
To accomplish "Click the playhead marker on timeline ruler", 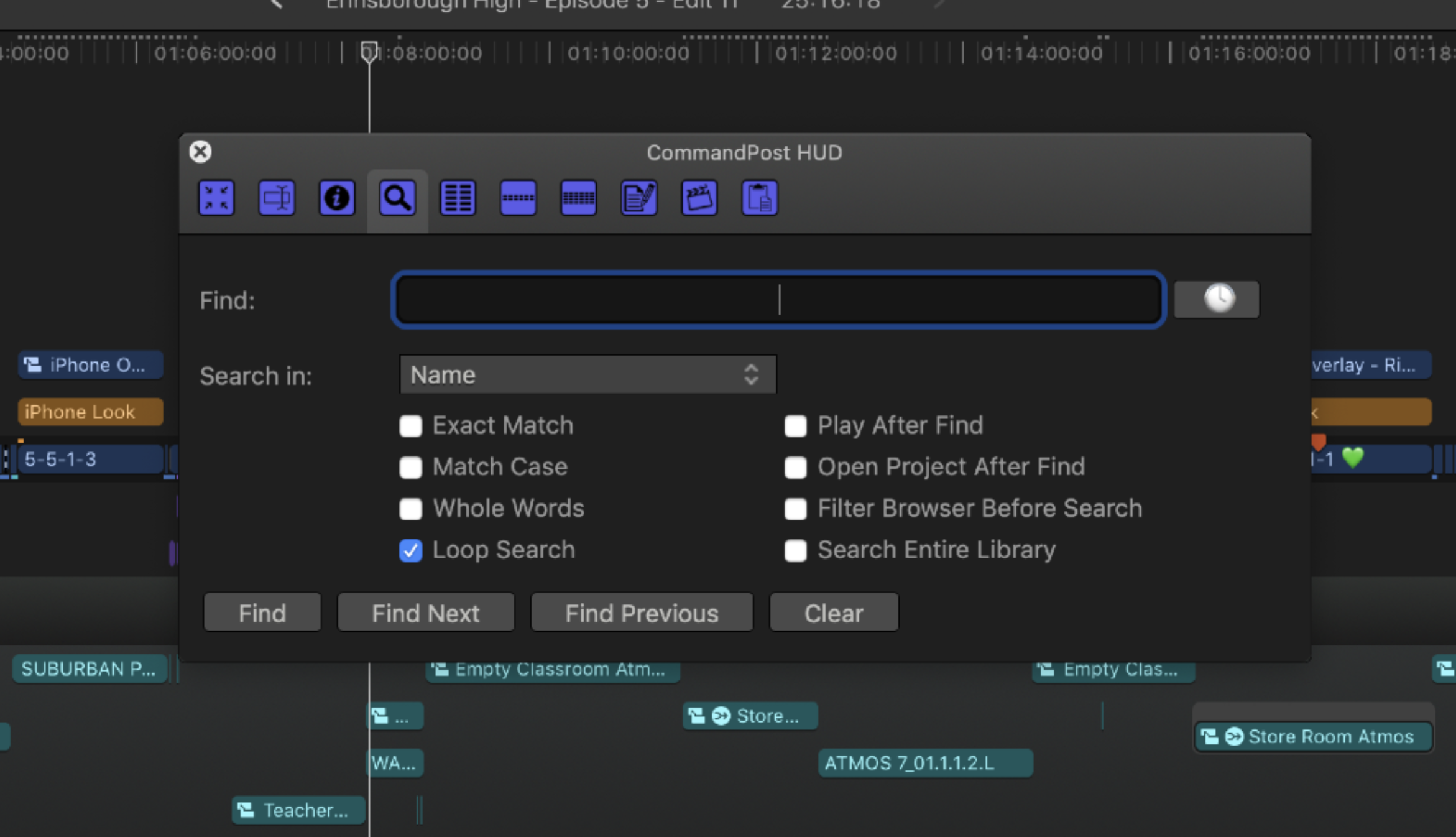I will click(369, 52).
